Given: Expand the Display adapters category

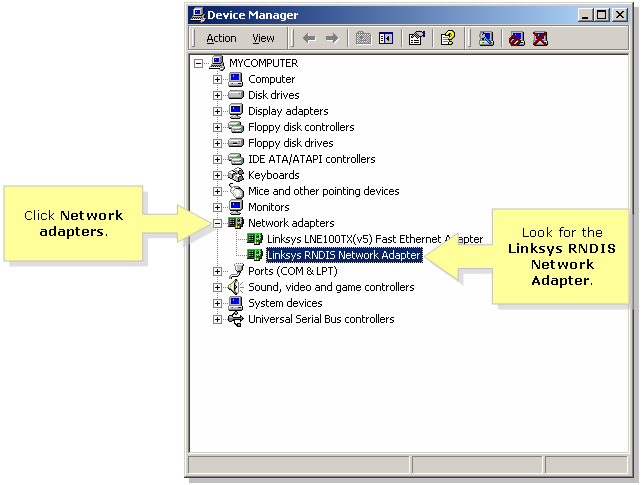Looking at the screenshot, I should point(217,111).
